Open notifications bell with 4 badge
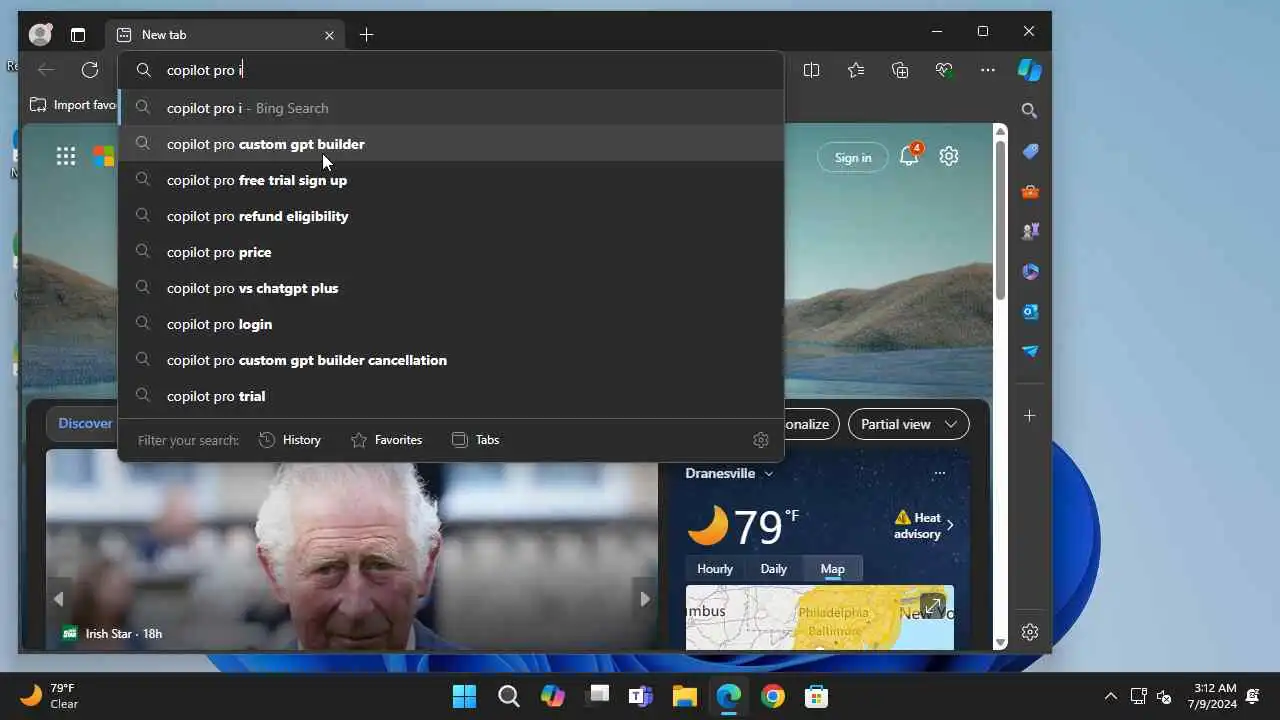The width and height of the screenshot is (1280, 720). [910, 156]
